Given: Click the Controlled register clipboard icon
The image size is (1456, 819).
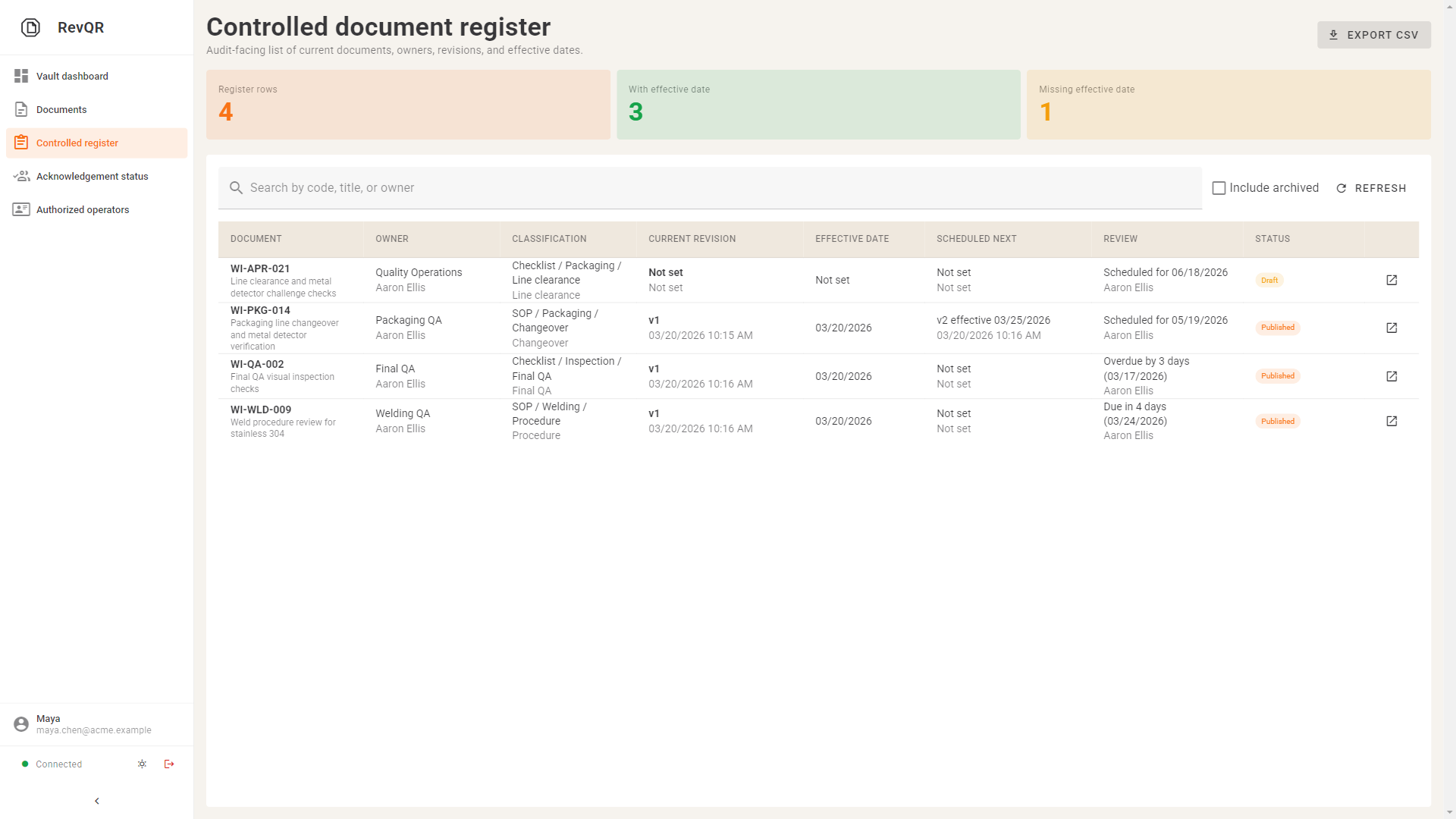Looking at the screenshot, I should click(x=21, y=143).
